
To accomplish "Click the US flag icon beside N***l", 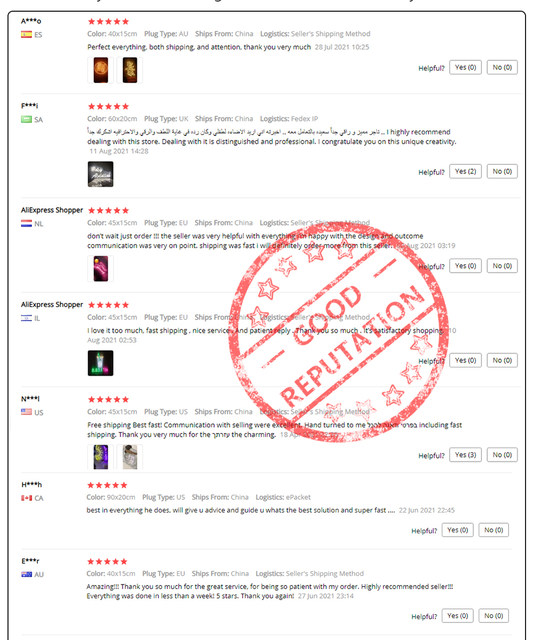I will 27,412.
